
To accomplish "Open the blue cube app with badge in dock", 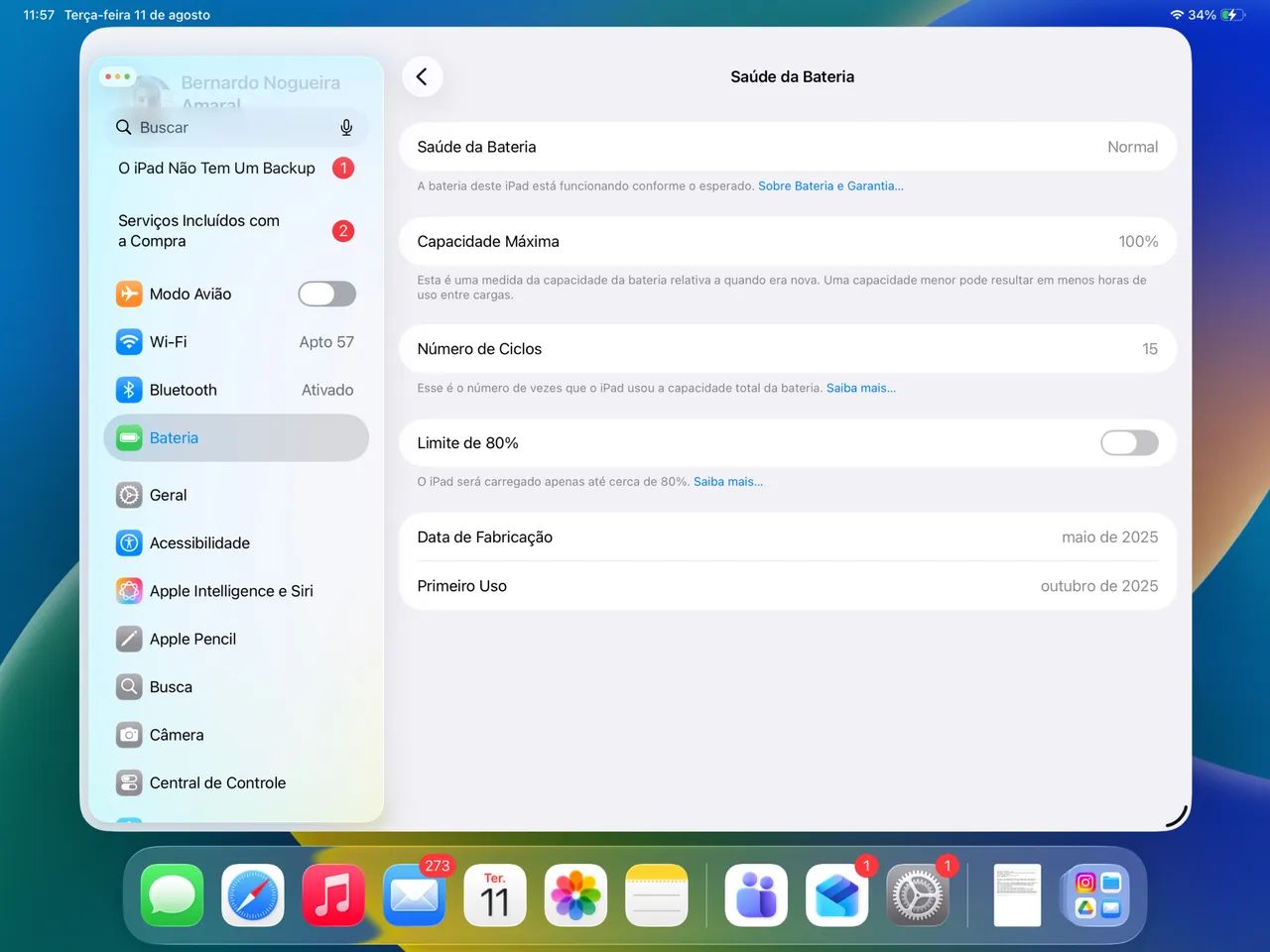I will click(x=837, y=895).
